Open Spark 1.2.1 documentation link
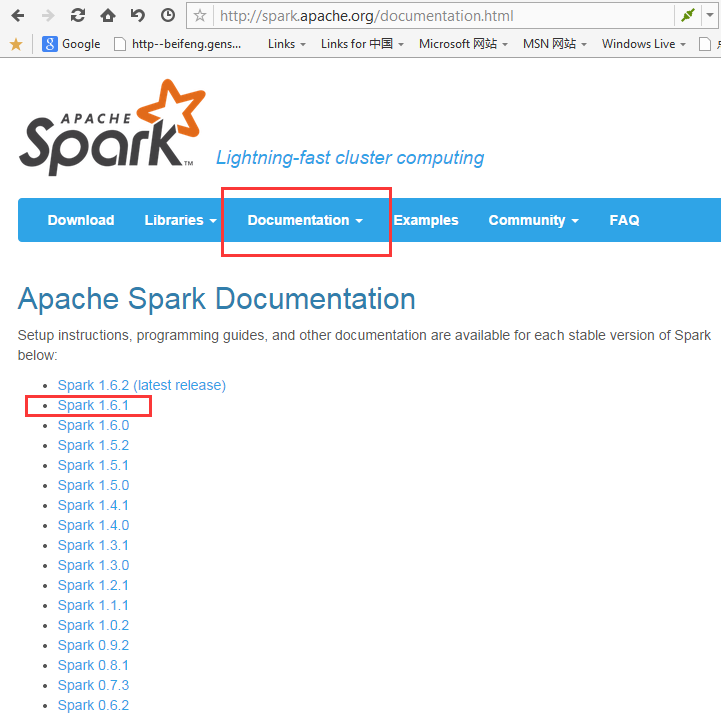The image size is (721, 722). click(93, 585)
